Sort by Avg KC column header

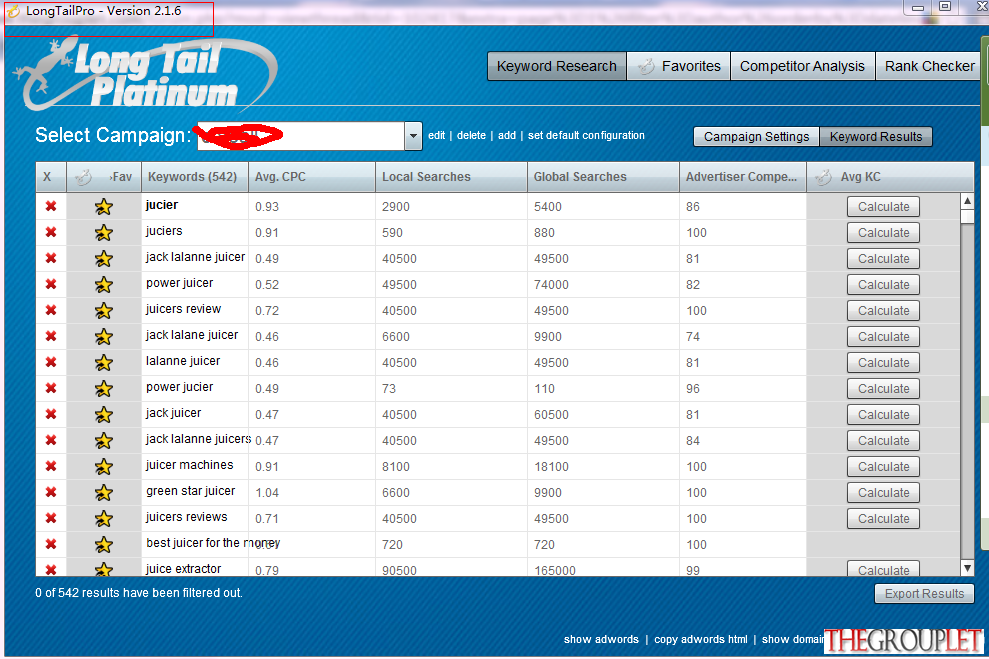(x=890, y=177)
